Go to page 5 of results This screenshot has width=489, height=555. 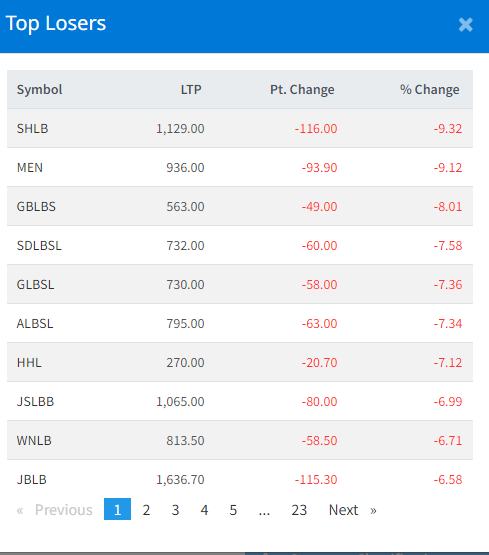tap(233, 510)
